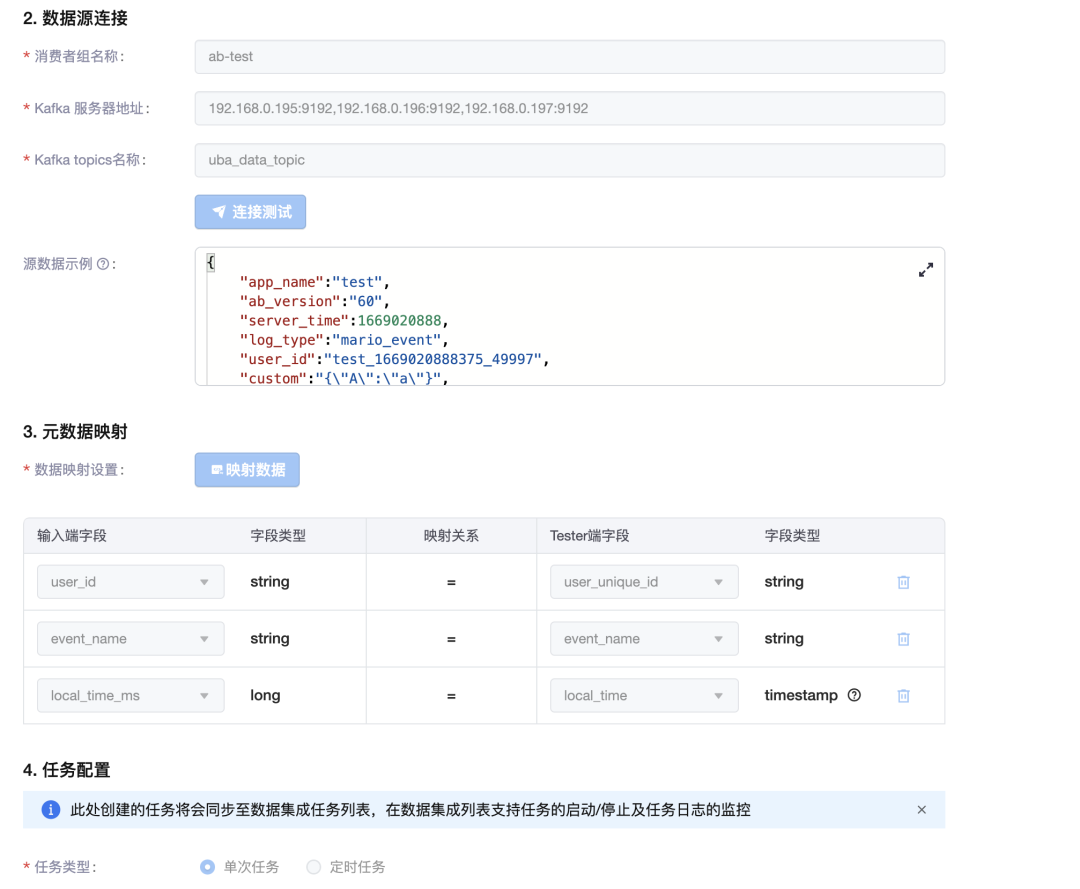Click the Kafka server address field
This screenshot has height=889, width=1080.
569,108
